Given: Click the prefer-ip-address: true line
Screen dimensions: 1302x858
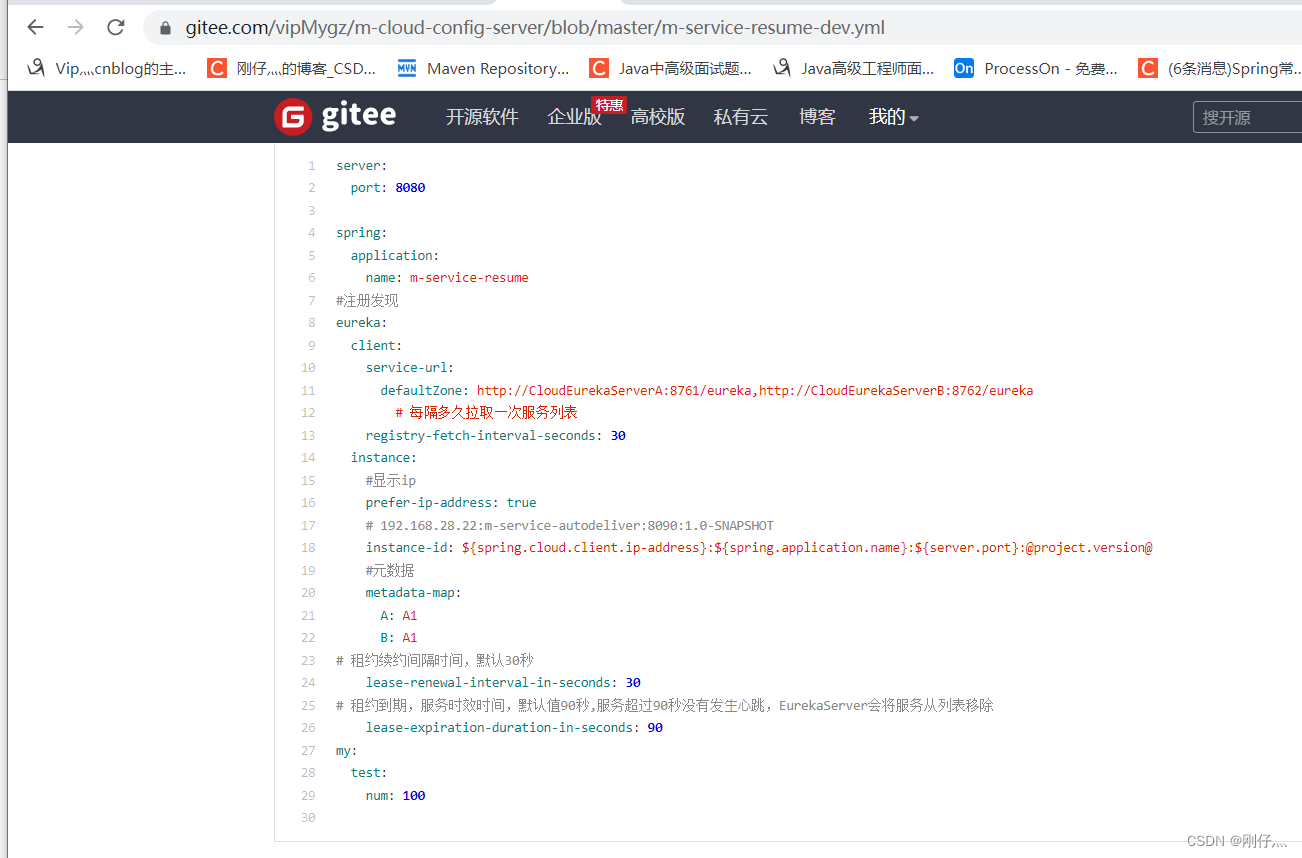Looking at the screenshot, I should [x=451, y=503].
